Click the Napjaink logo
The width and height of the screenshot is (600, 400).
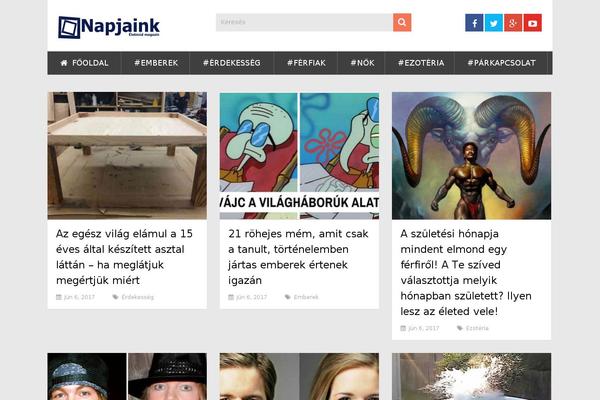[x=109, y=27]
